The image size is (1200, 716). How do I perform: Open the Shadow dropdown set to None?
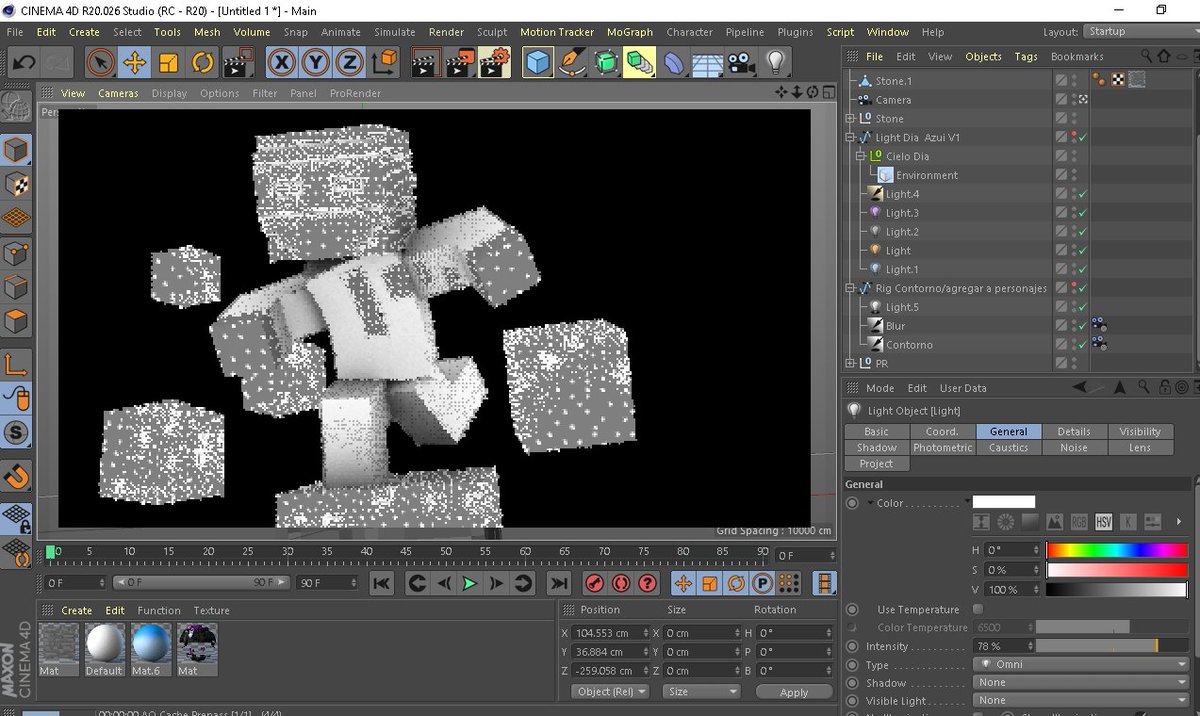pos(1081,683)
